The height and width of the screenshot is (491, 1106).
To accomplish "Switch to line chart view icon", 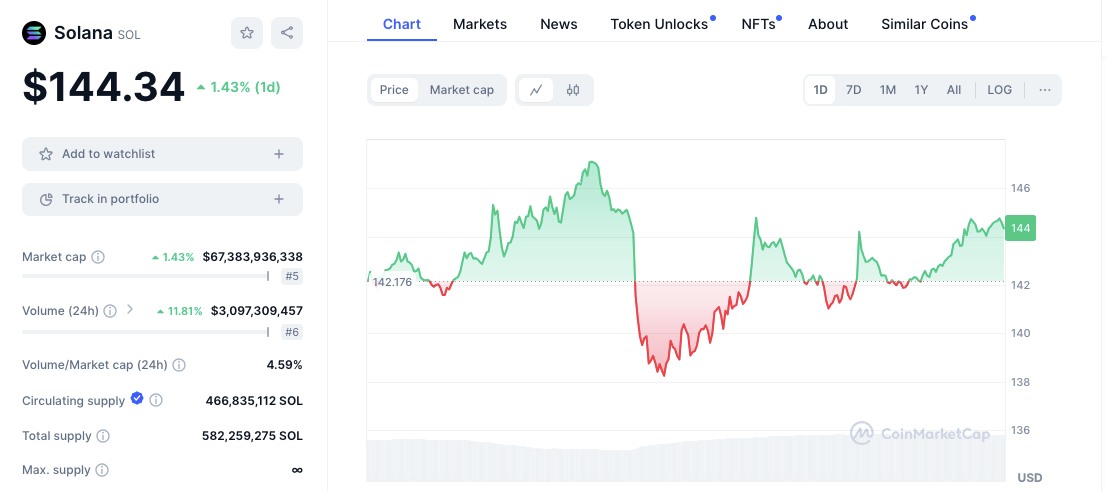I will pos(536,90).
